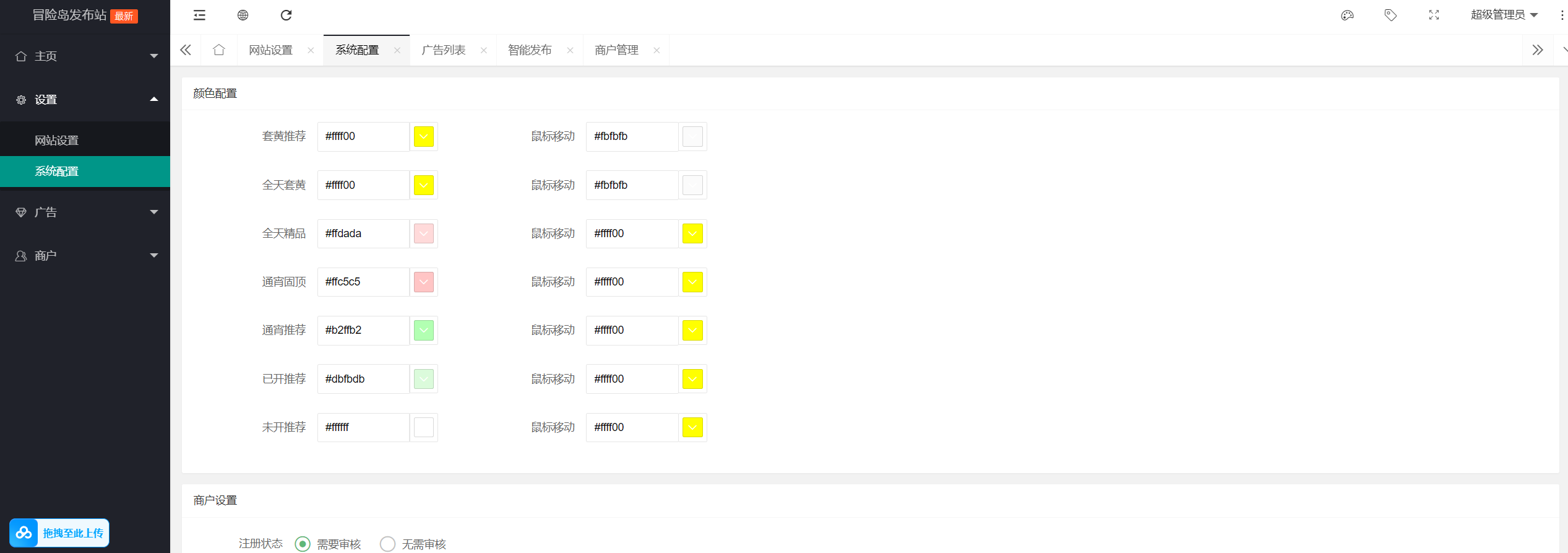Screen dimensions: 1568x553
Task: Toggle fullscreen mode icon
Action: 1434,15
